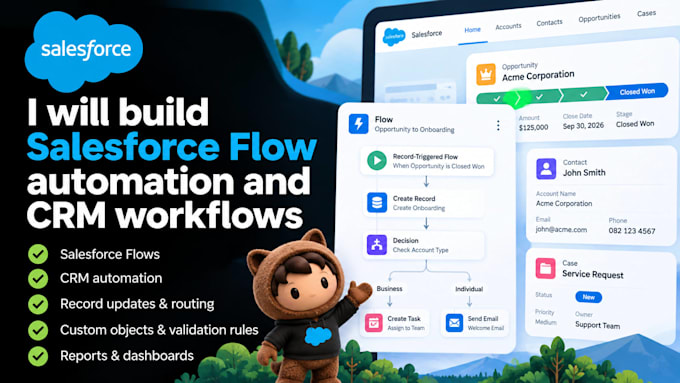Select the Create Task Assign to Team node

395,323
